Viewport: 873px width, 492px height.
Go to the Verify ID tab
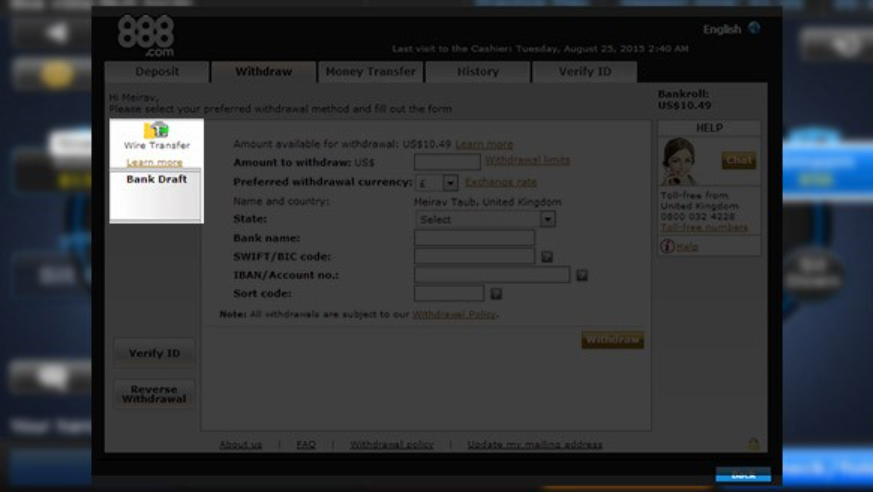(585, 72)
